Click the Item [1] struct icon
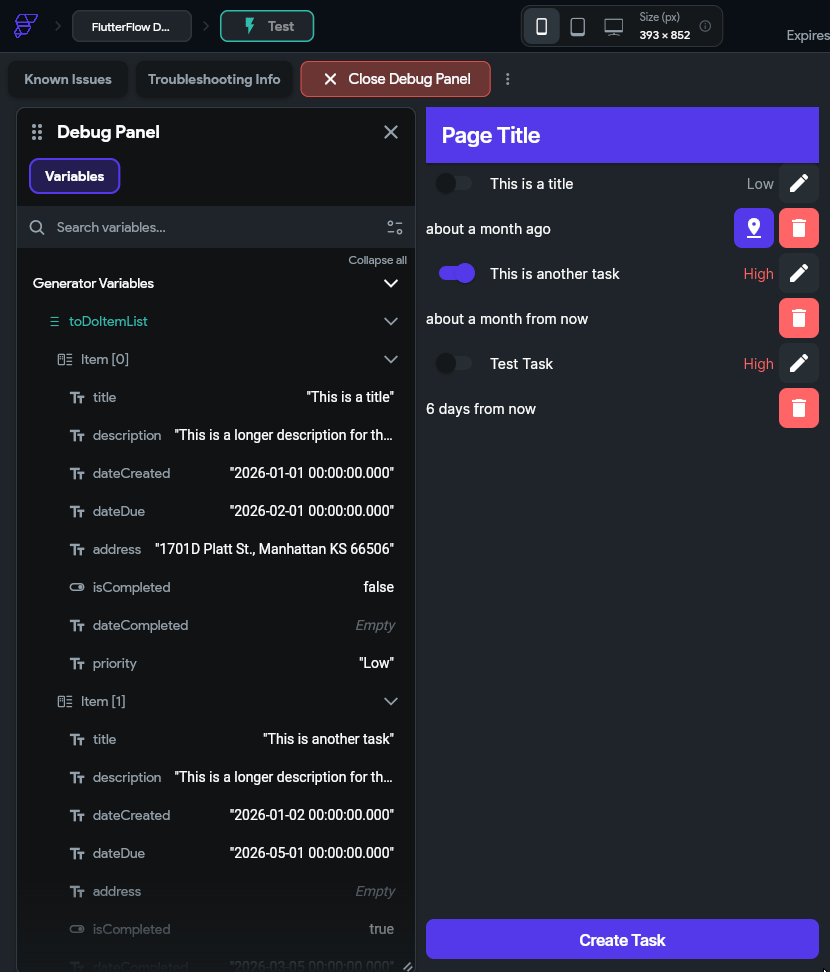 64,702
